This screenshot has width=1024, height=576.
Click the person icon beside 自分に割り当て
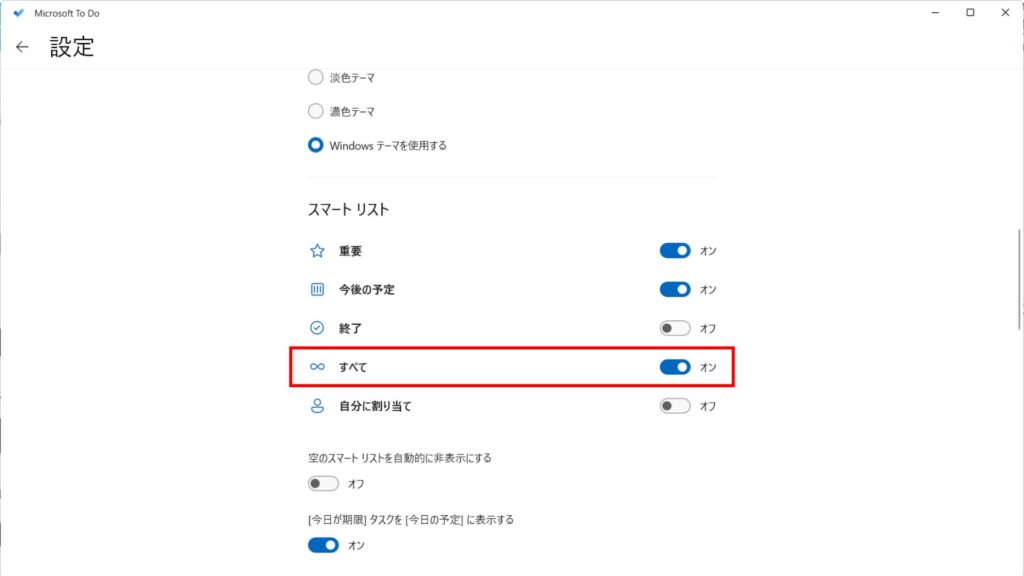[317, 406]
